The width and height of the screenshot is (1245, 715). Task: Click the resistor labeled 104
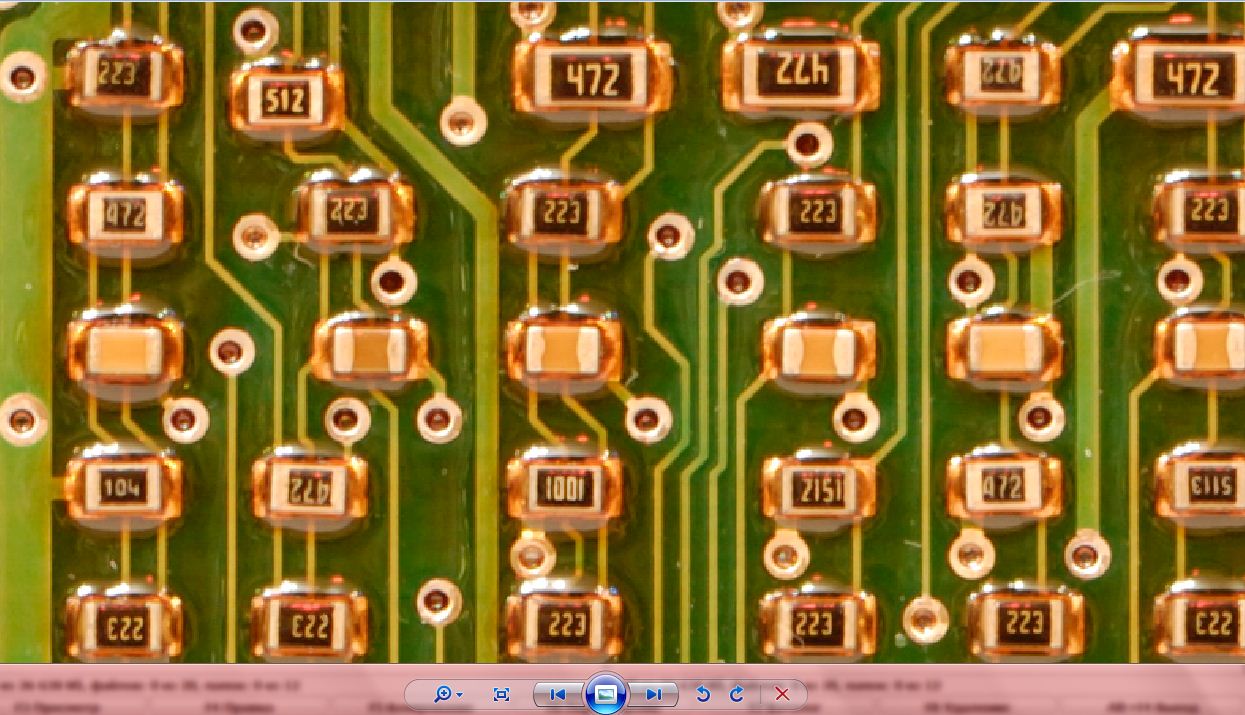(123, 487)
